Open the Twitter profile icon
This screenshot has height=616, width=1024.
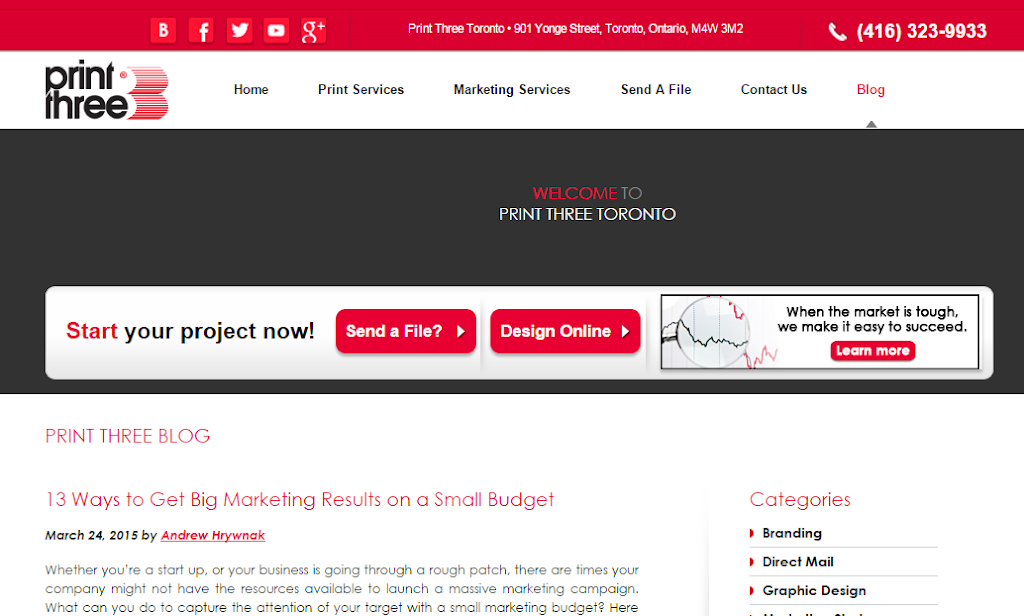click(x=239, y=30)
